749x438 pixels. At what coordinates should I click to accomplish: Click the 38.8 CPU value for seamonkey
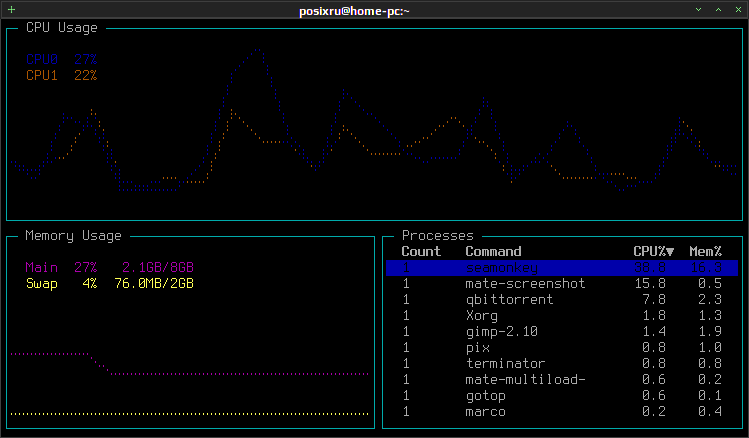650,267
